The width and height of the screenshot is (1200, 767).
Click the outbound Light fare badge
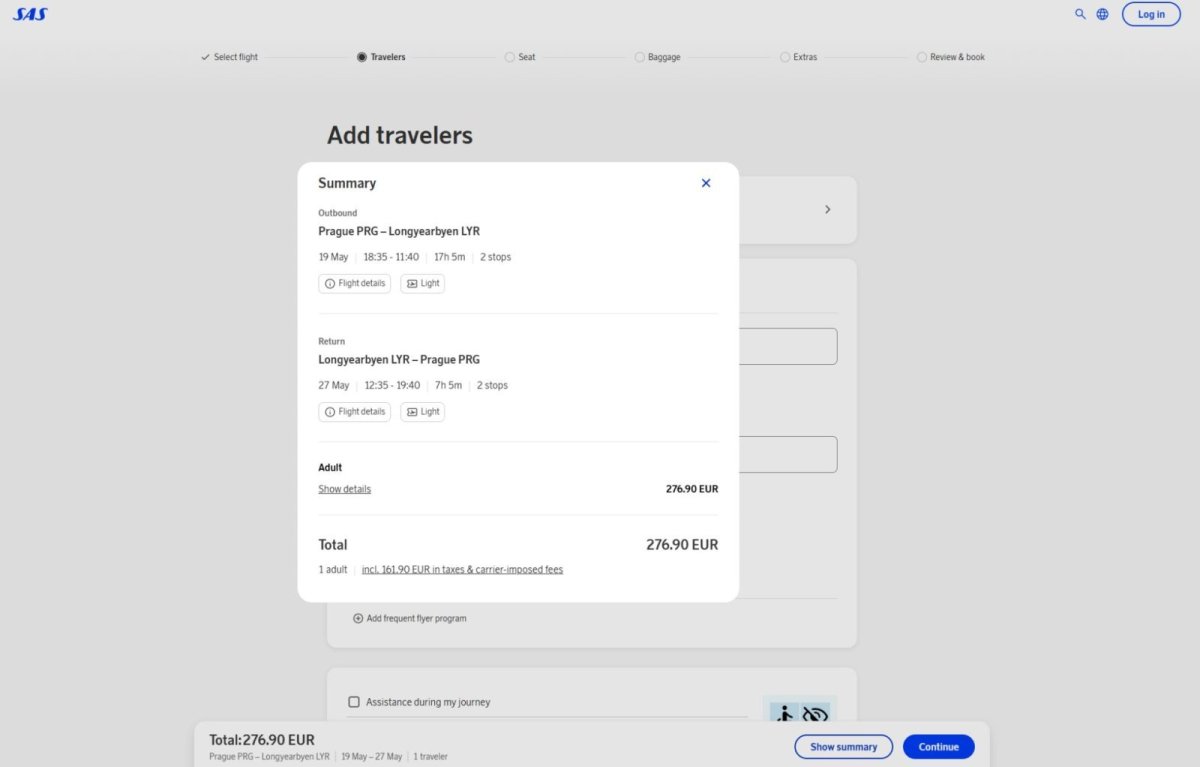[x=422, y=283]
